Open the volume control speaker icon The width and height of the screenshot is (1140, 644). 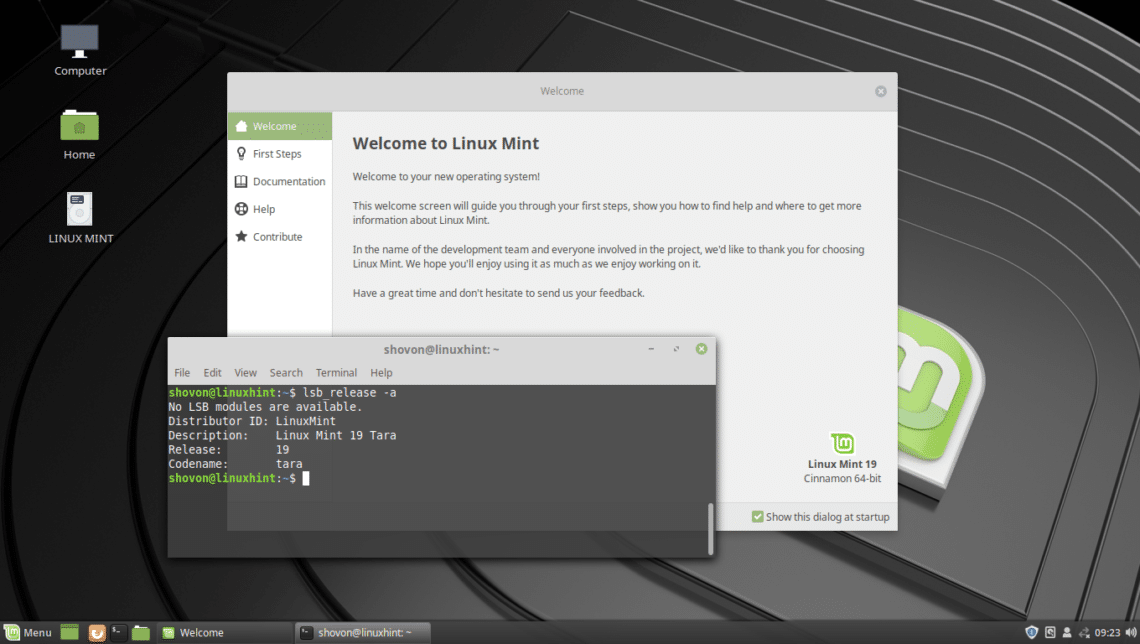pos(1129,632)
